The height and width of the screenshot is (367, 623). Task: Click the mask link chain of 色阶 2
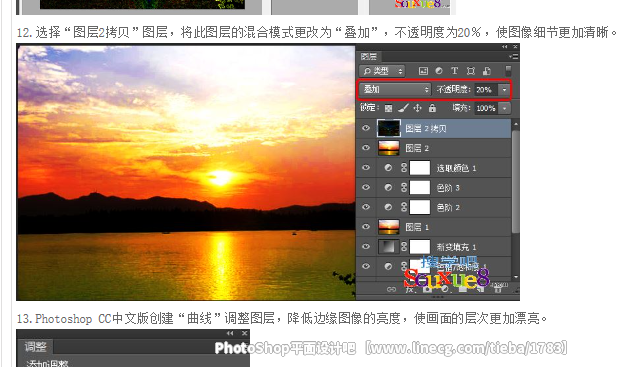[404, 207]
